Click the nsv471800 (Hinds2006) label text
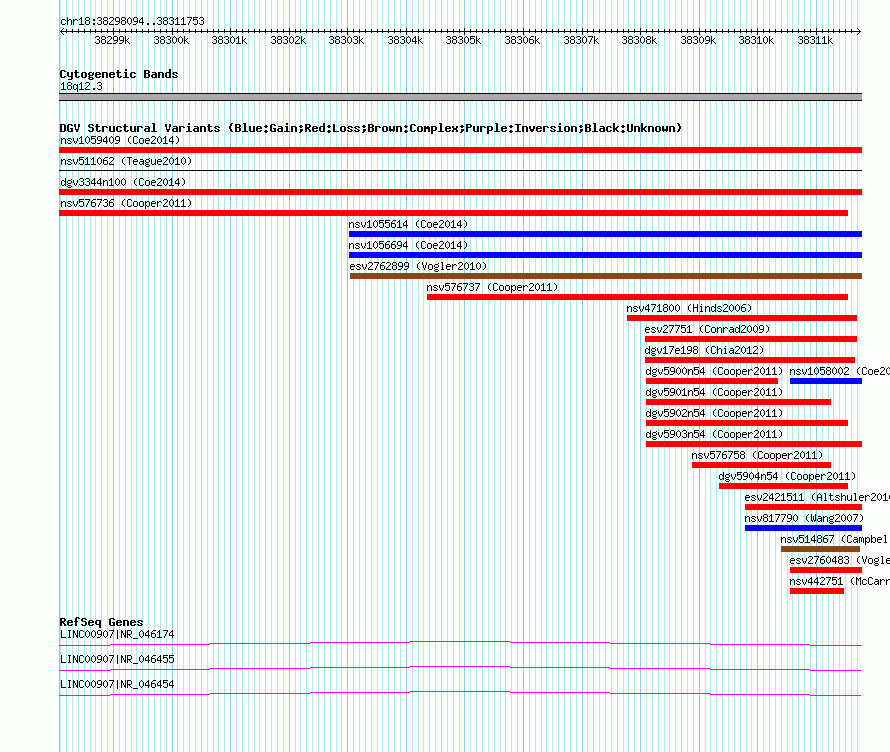Screen dimensions: 890x752 (x=689, y=308)
